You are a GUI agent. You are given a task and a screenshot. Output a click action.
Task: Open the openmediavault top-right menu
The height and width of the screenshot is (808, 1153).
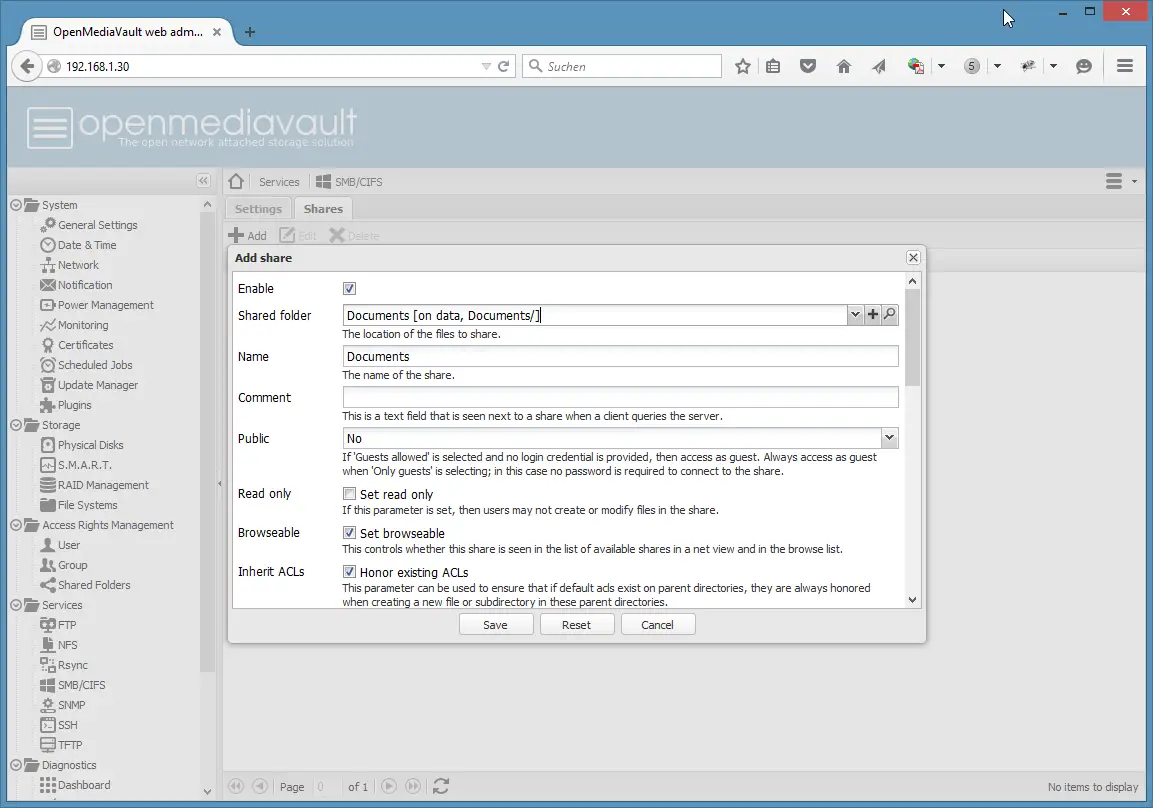tap(1121, 181)
